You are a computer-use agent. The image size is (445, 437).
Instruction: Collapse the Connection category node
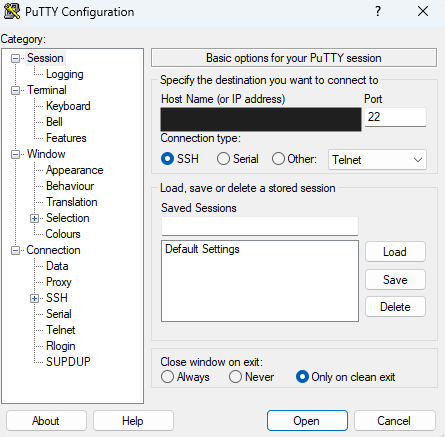tap(15, 250)
